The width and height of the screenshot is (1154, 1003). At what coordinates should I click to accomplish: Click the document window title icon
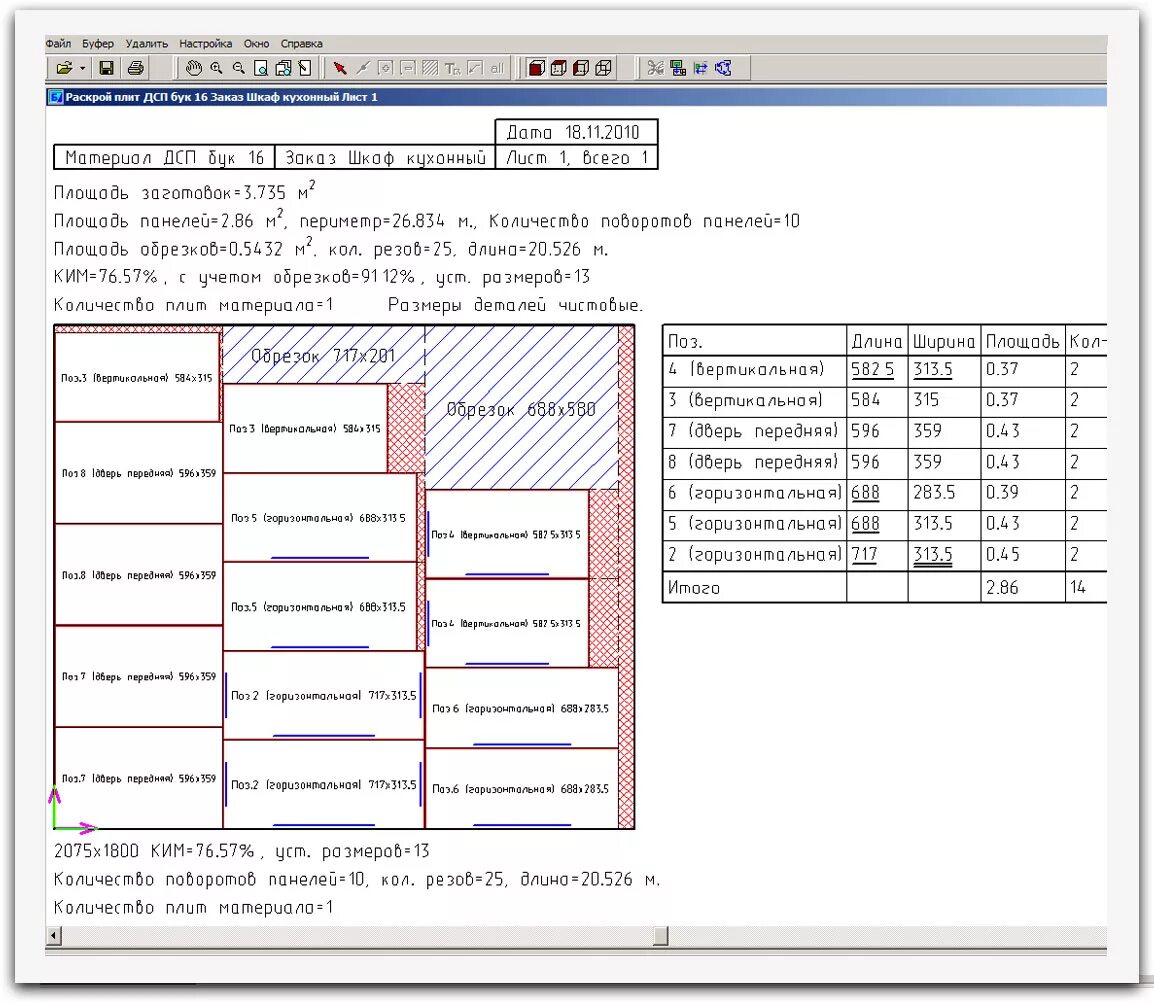(x=55, y=97)
